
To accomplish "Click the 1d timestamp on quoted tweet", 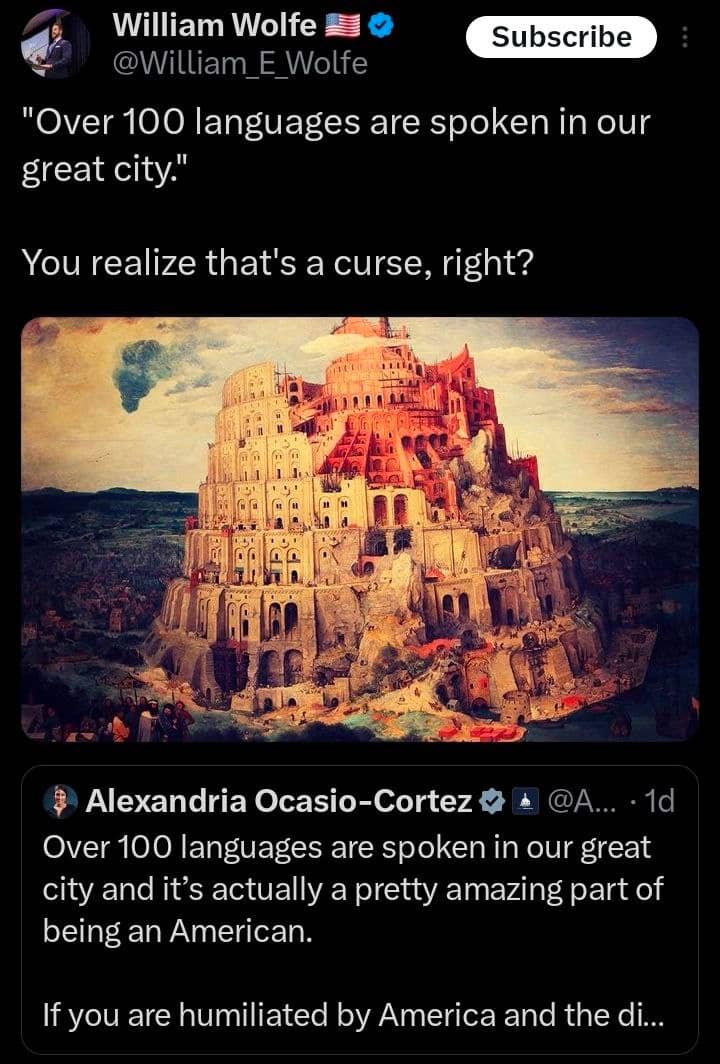I will [661, 801].
